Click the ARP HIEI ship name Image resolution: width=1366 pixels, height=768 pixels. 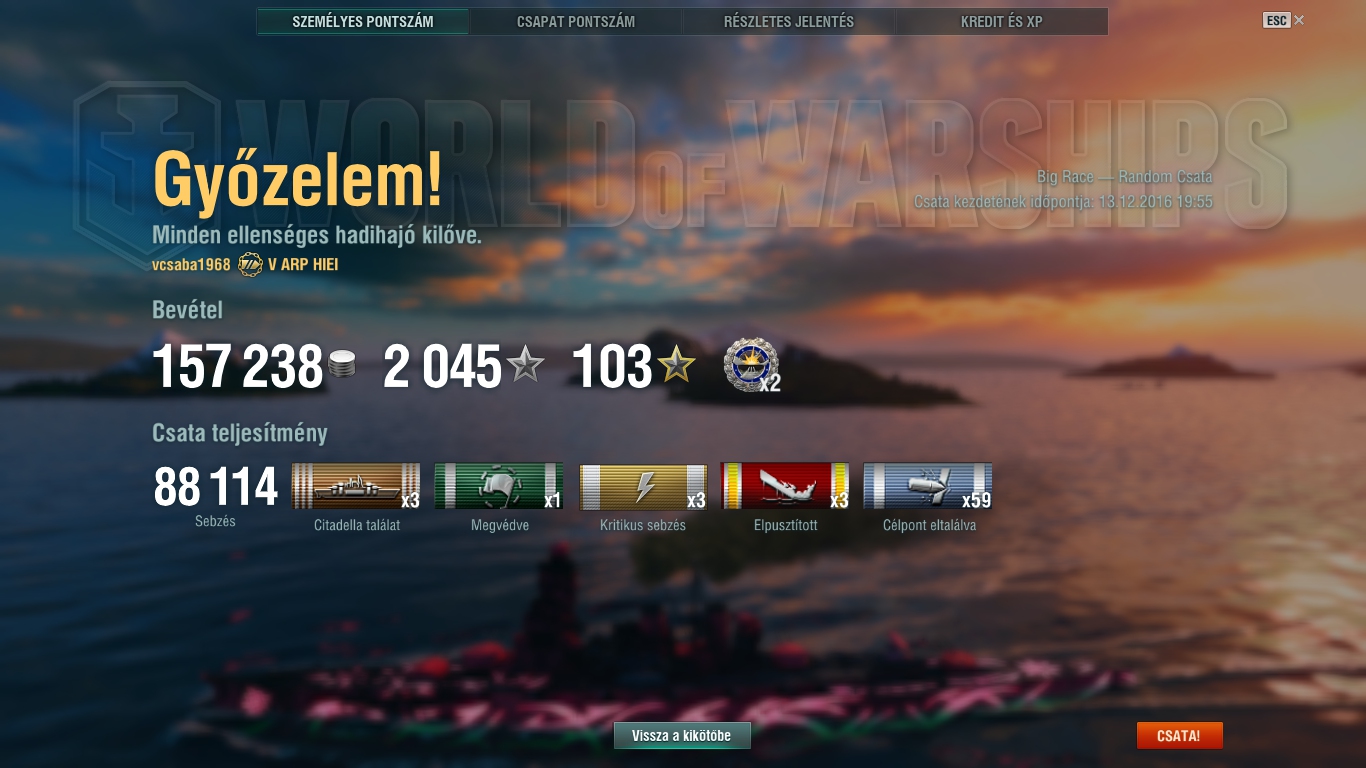[303, 265]
